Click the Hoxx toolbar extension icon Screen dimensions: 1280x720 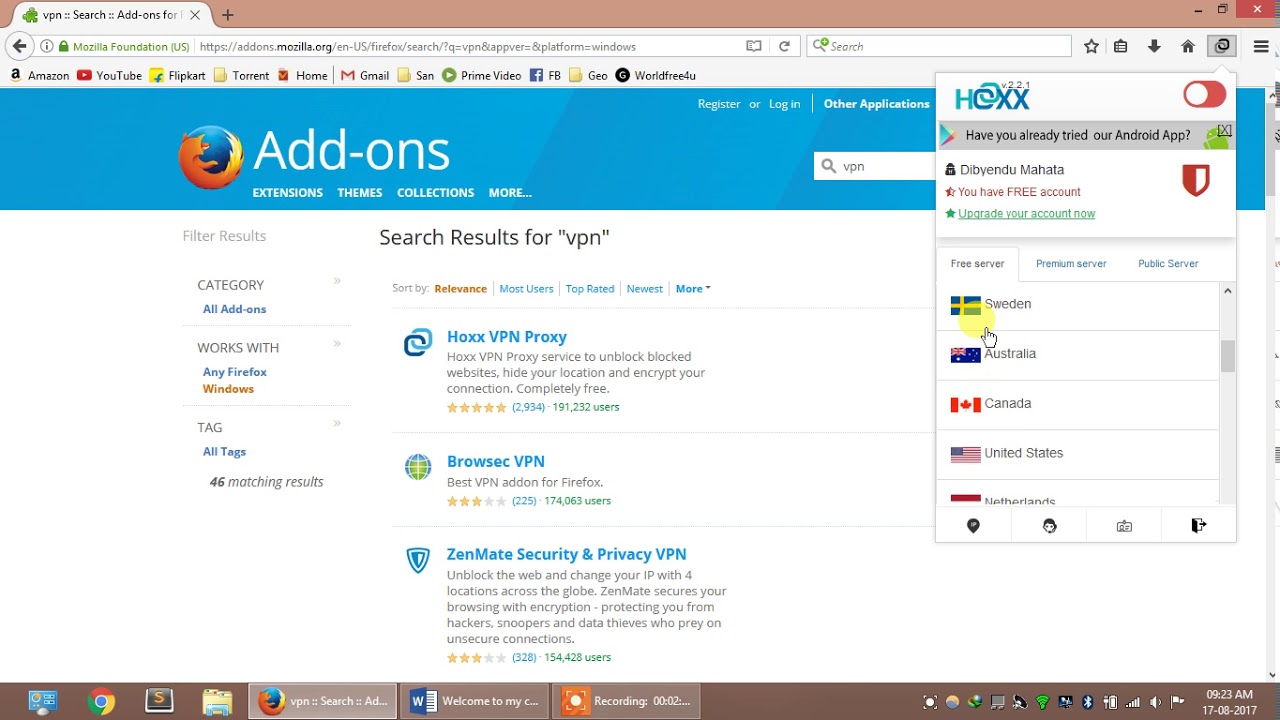[1222, 46]
